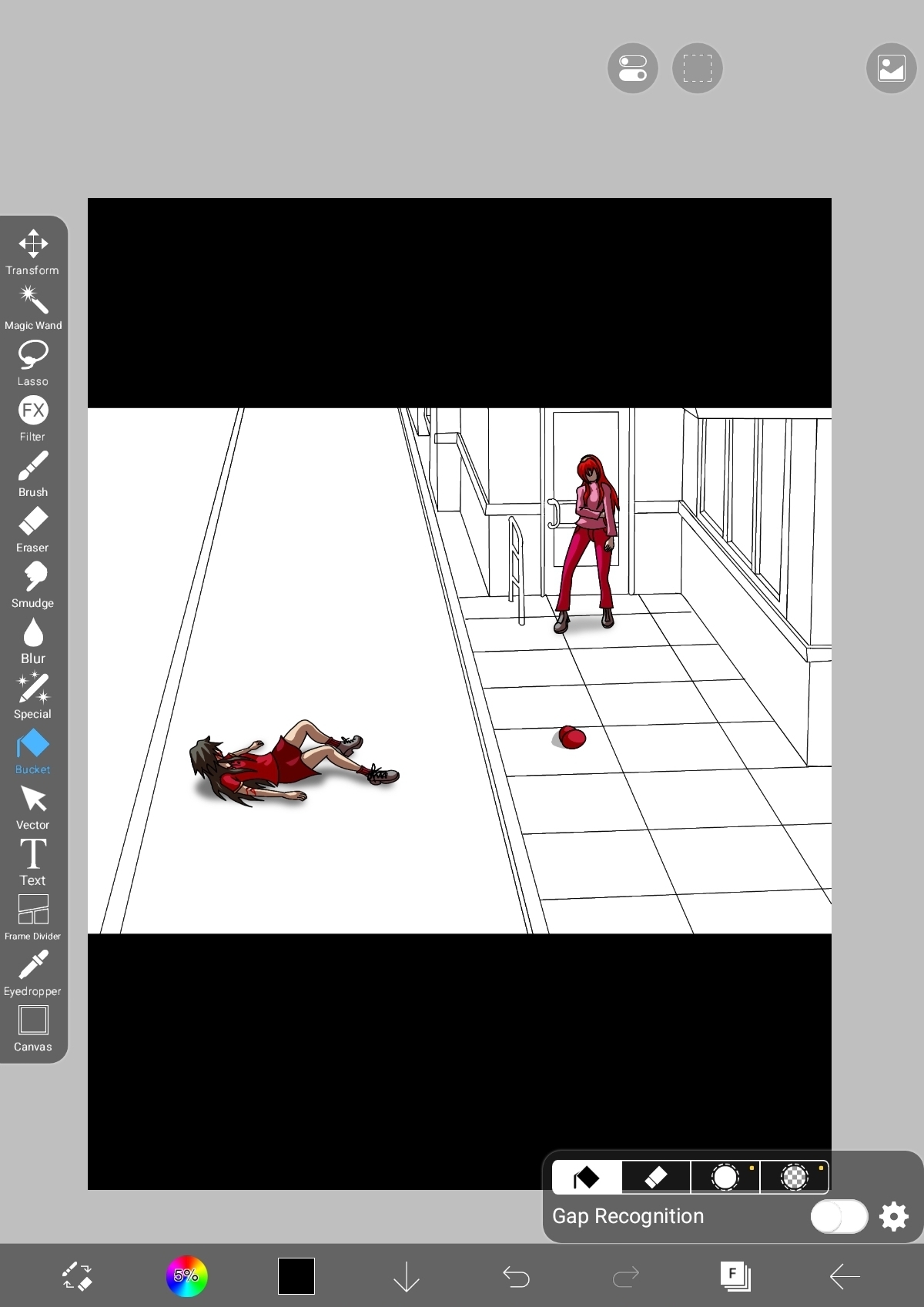Select the Frame Divider tool
The height and width of the screenshot is (1307, 924).
33,917
